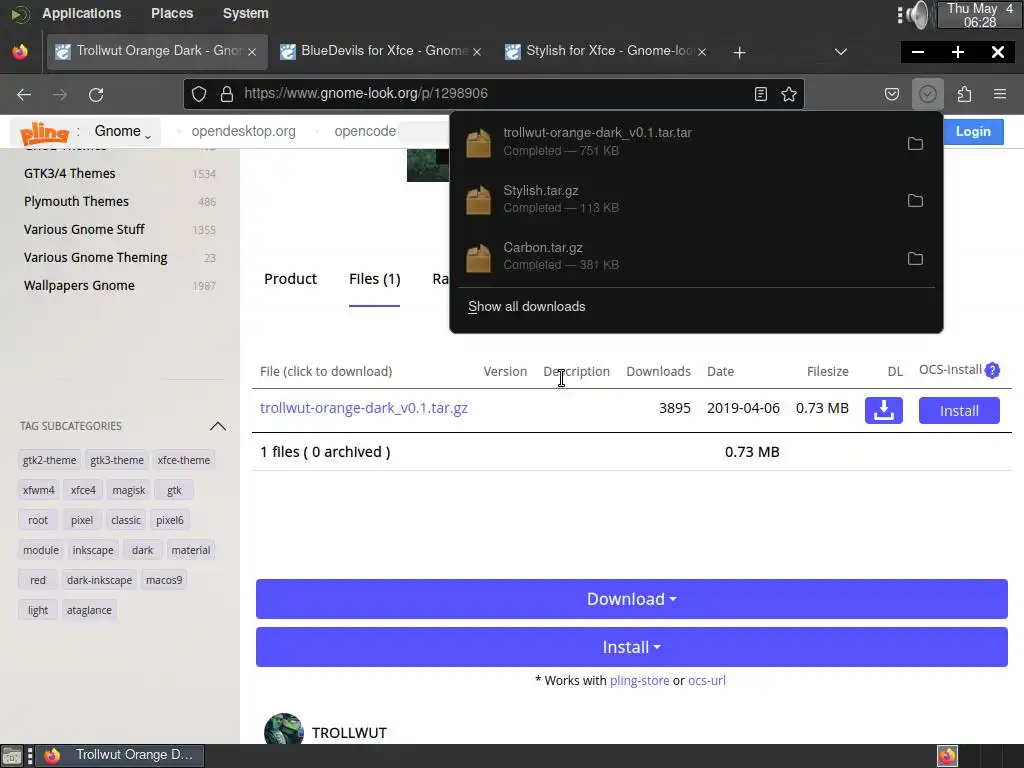Viewport: 1024px width, 768px height.
Task: Expand the large Download dropdown button
Action: 632,599
